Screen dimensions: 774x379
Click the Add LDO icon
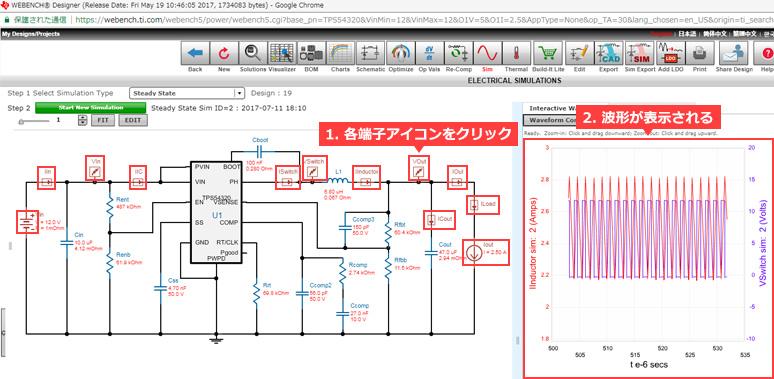point(670,53)
